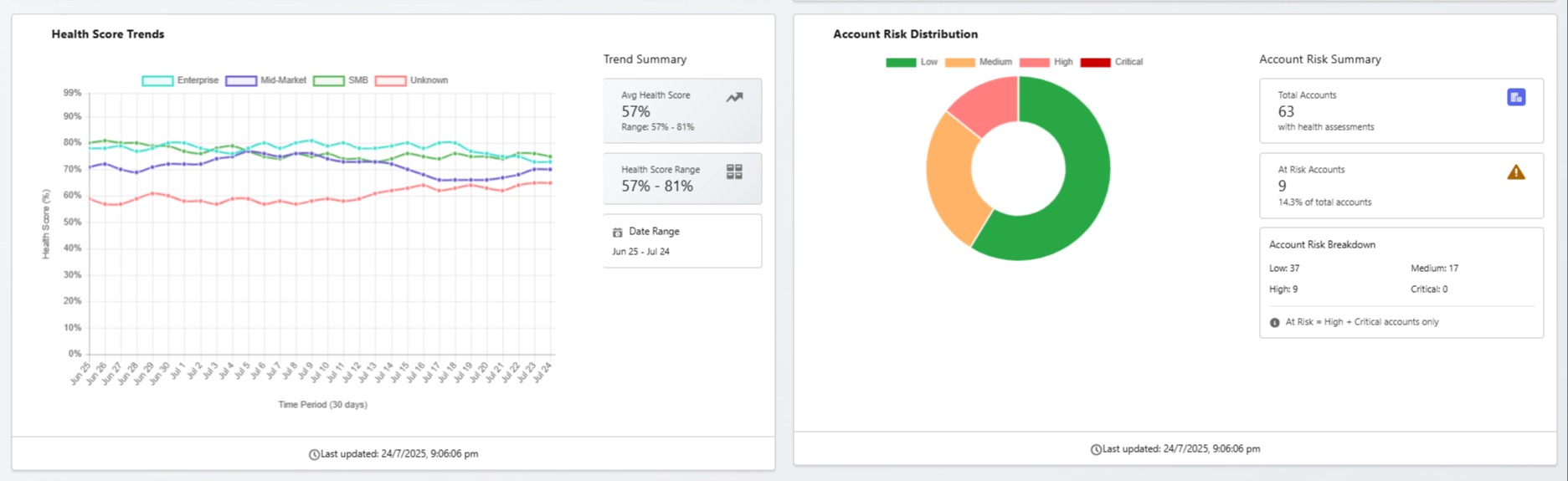Click the grid icon on Health Score Range card

click(734, 171)
